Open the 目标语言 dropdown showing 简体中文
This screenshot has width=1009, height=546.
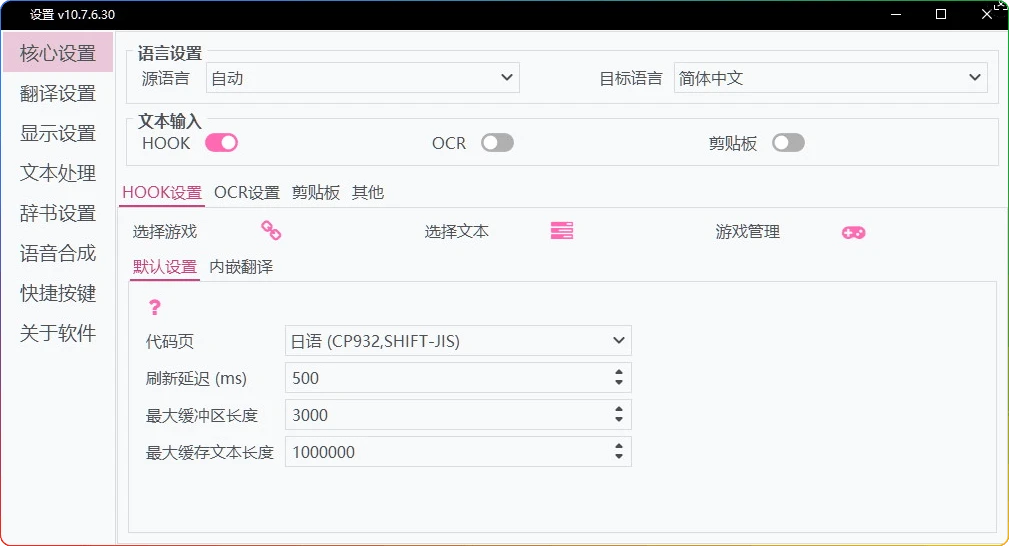click(831, 78)
